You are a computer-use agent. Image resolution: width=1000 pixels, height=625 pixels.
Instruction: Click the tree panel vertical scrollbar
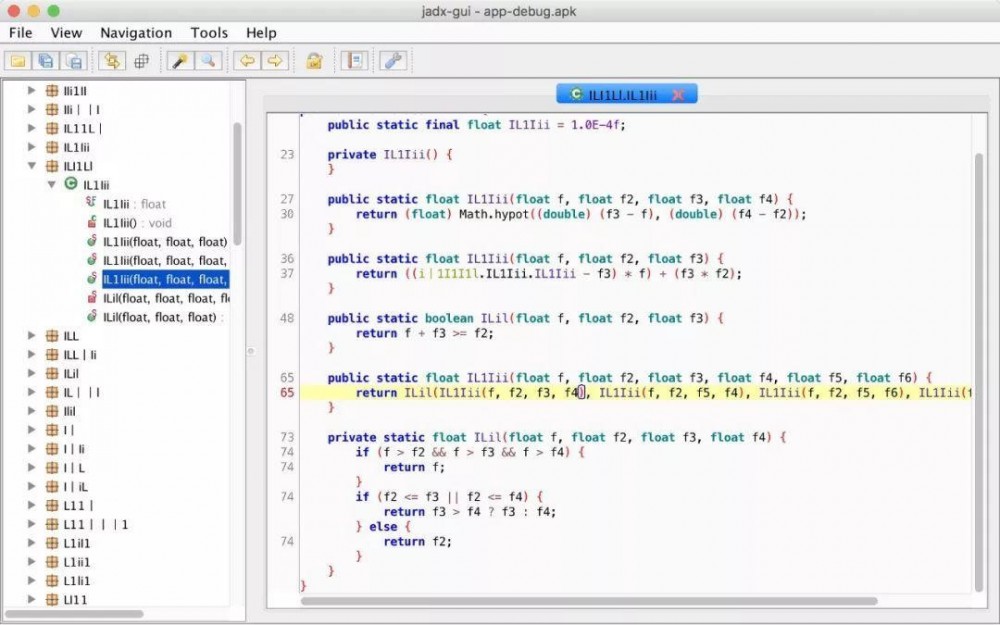coord(237,184)
